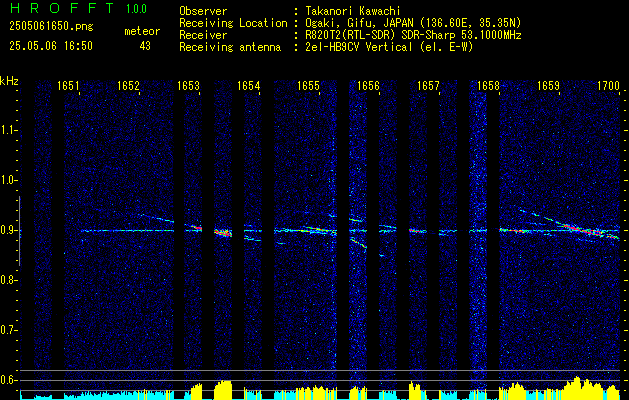Click receiver details R820T2(RTL-SDR) SDR-Sharp
Viewport: 629px width, 400px height.
[380, 35]
